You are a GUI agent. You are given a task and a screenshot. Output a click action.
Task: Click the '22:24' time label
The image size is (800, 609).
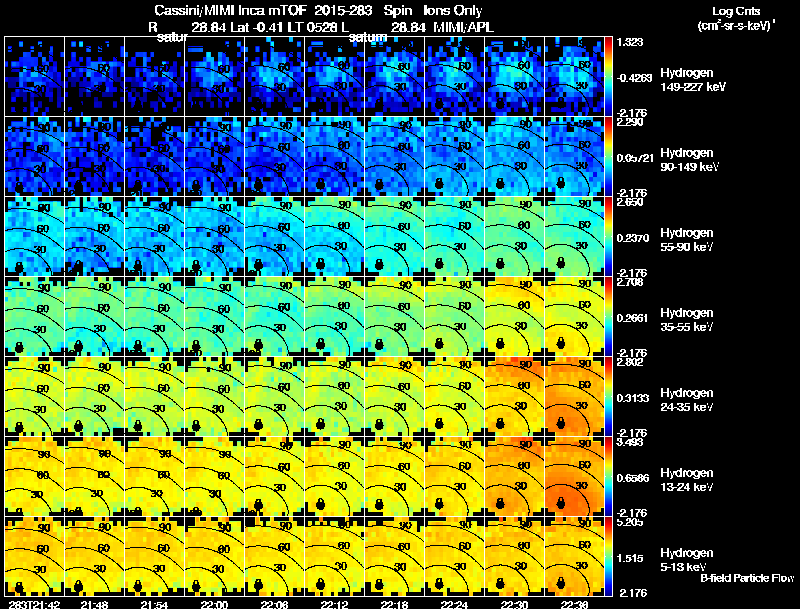point(455,604)
